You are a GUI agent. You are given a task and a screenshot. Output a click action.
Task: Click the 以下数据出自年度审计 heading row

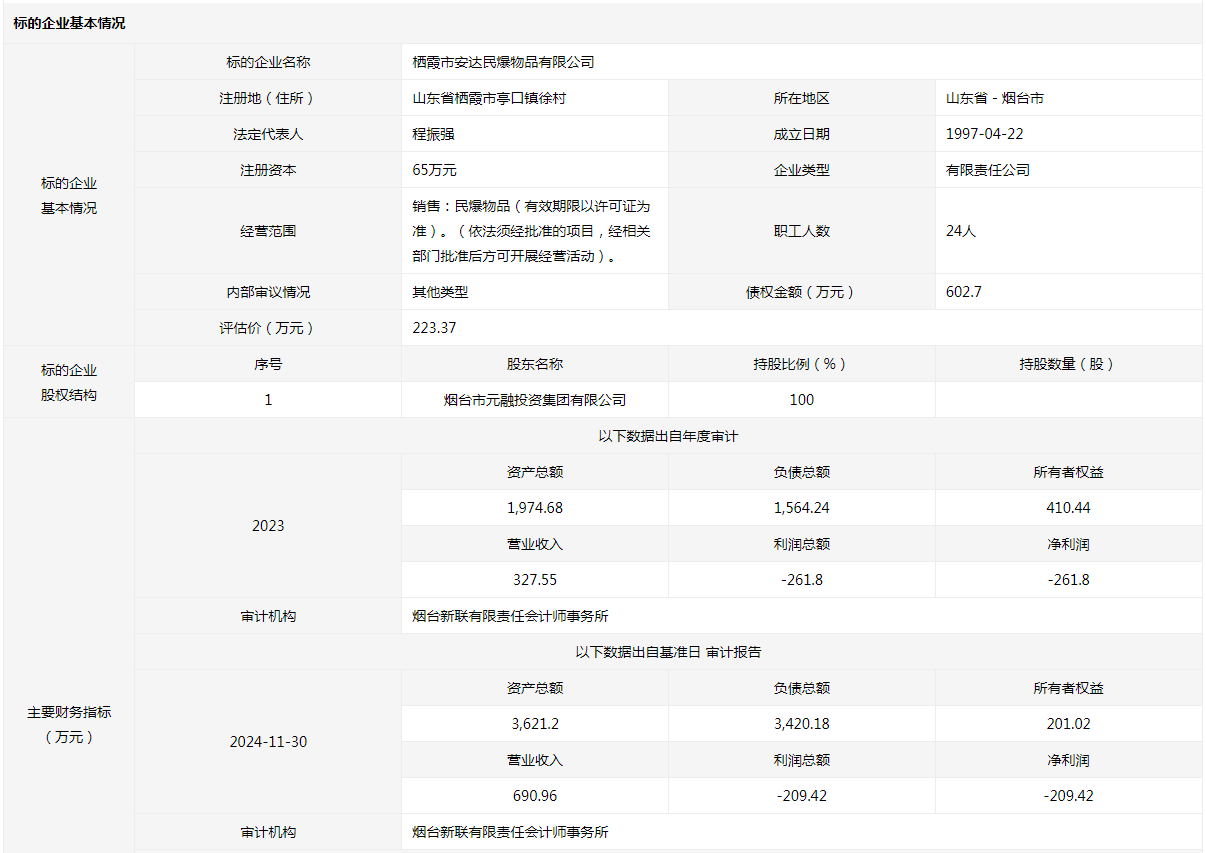[668, 436]
